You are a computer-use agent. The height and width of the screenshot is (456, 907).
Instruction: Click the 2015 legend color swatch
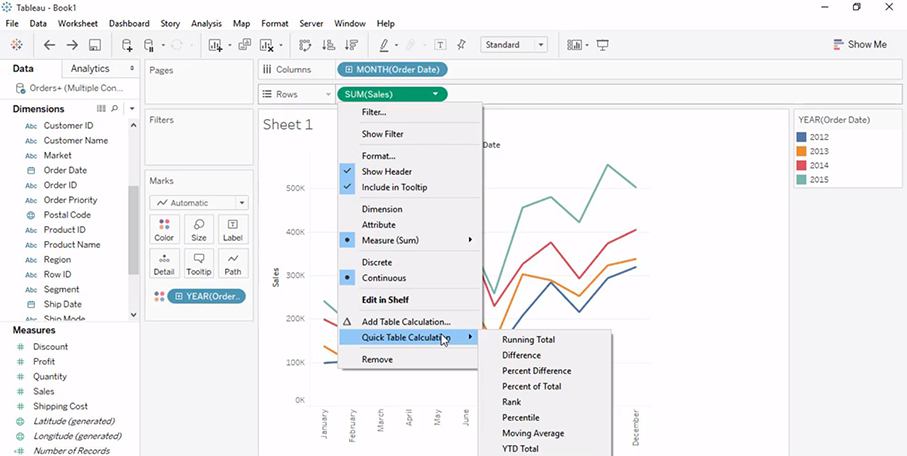click(802, 180)
